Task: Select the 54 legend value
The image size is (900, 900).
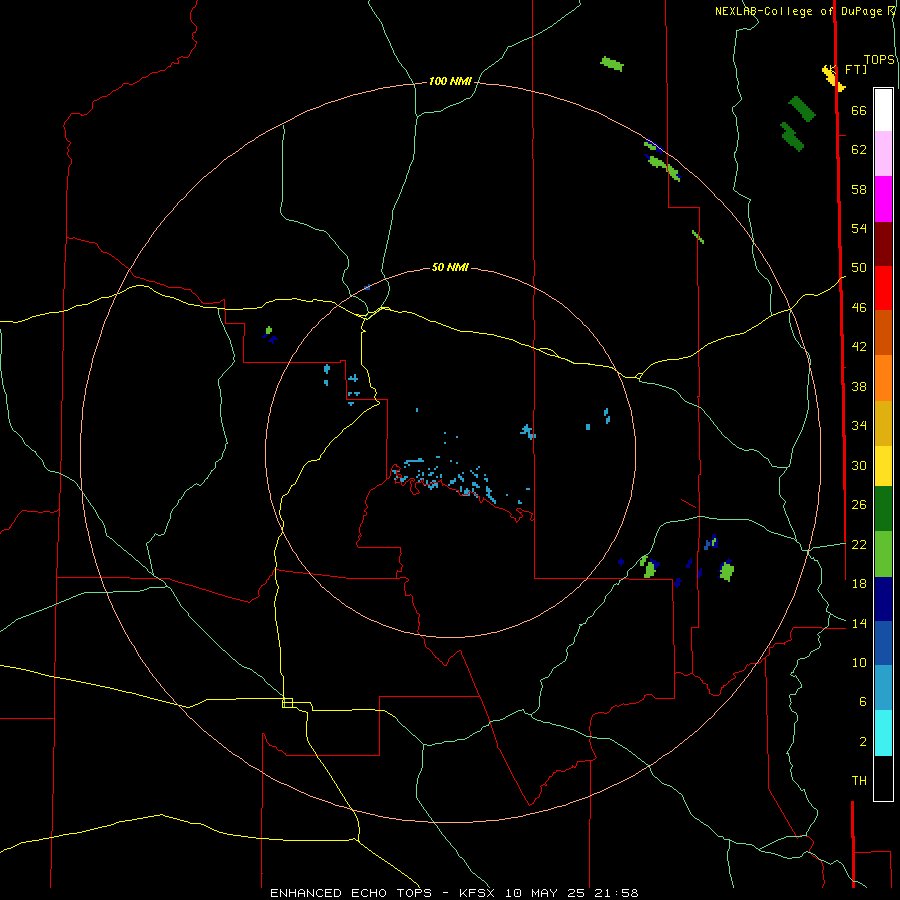Action: pos(859,228)
